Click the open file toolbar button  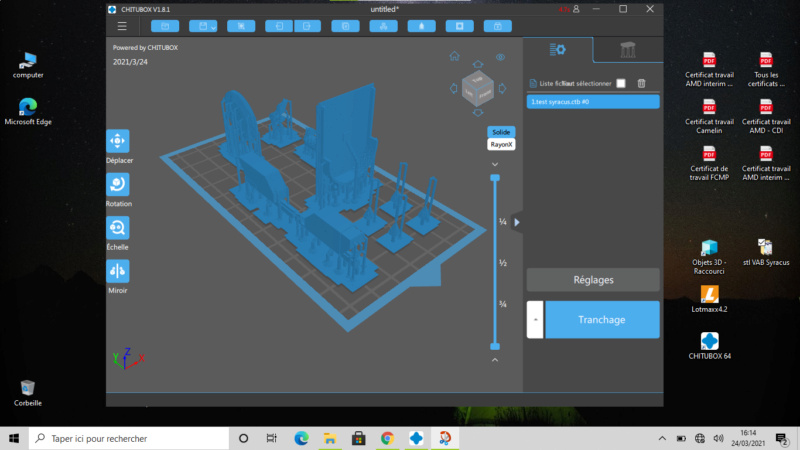pyautogui.click(x=165, y=26)
